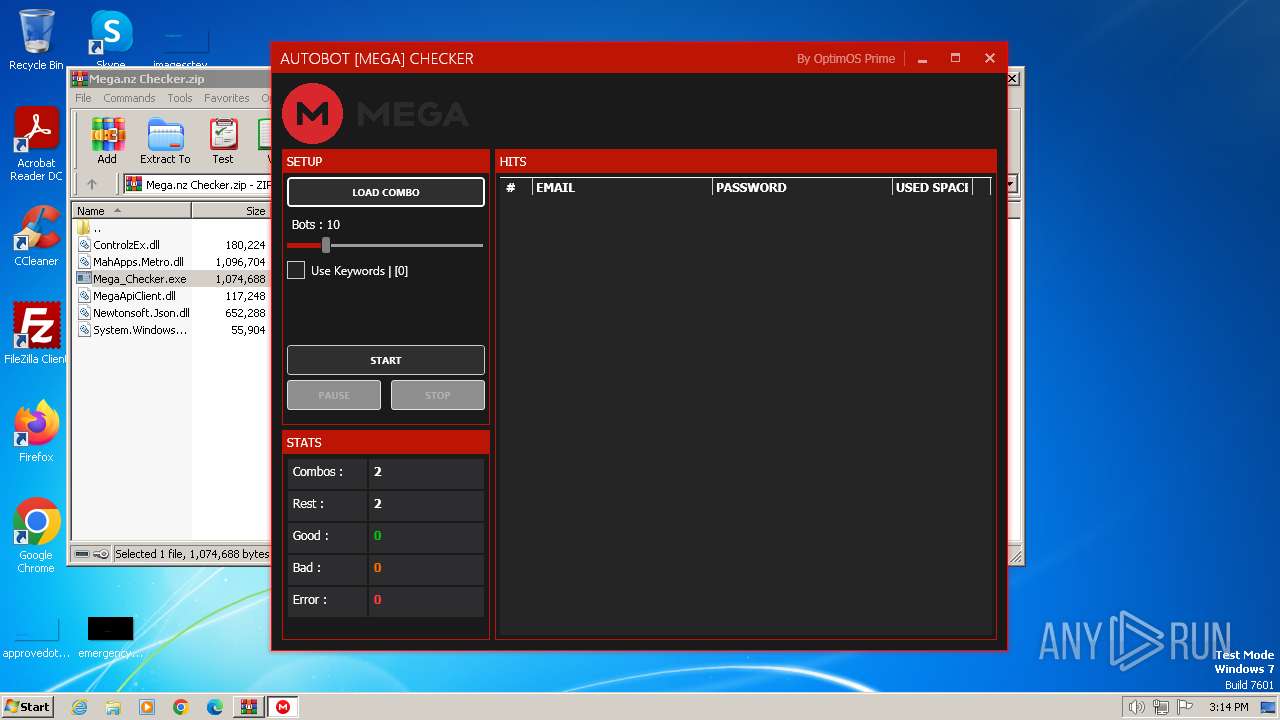Sort WinRAR list by Size column
Screen dimensions: 1280x720
coord(231,211)
